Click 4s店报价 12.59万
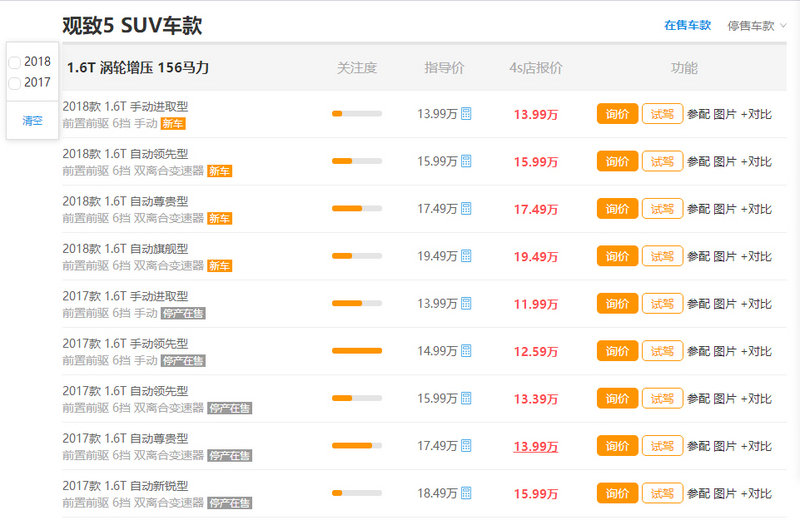 536,352
